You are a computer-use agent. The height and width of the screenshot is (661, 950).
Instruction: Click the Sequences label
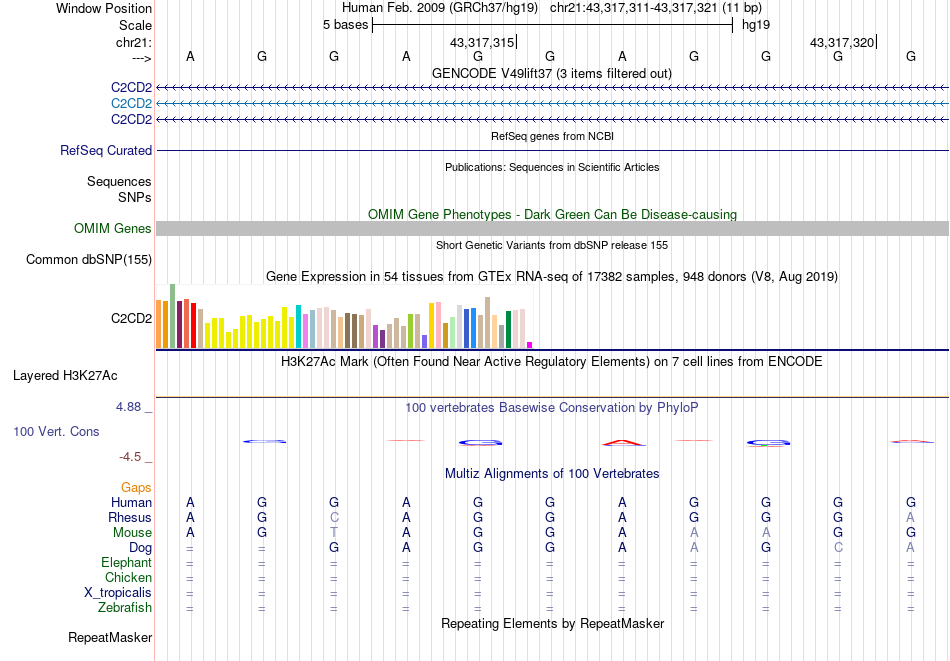tap(119, 181)
